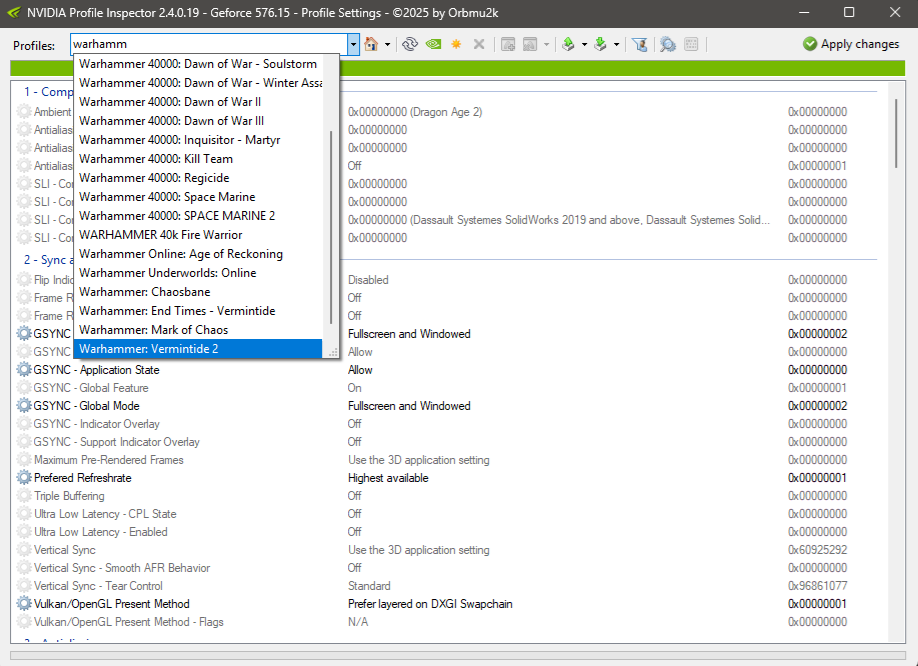Screen dimensions: 918x666
Task: Choose Warhammer 40000: Regicide profile
Action: click(198, 178)
